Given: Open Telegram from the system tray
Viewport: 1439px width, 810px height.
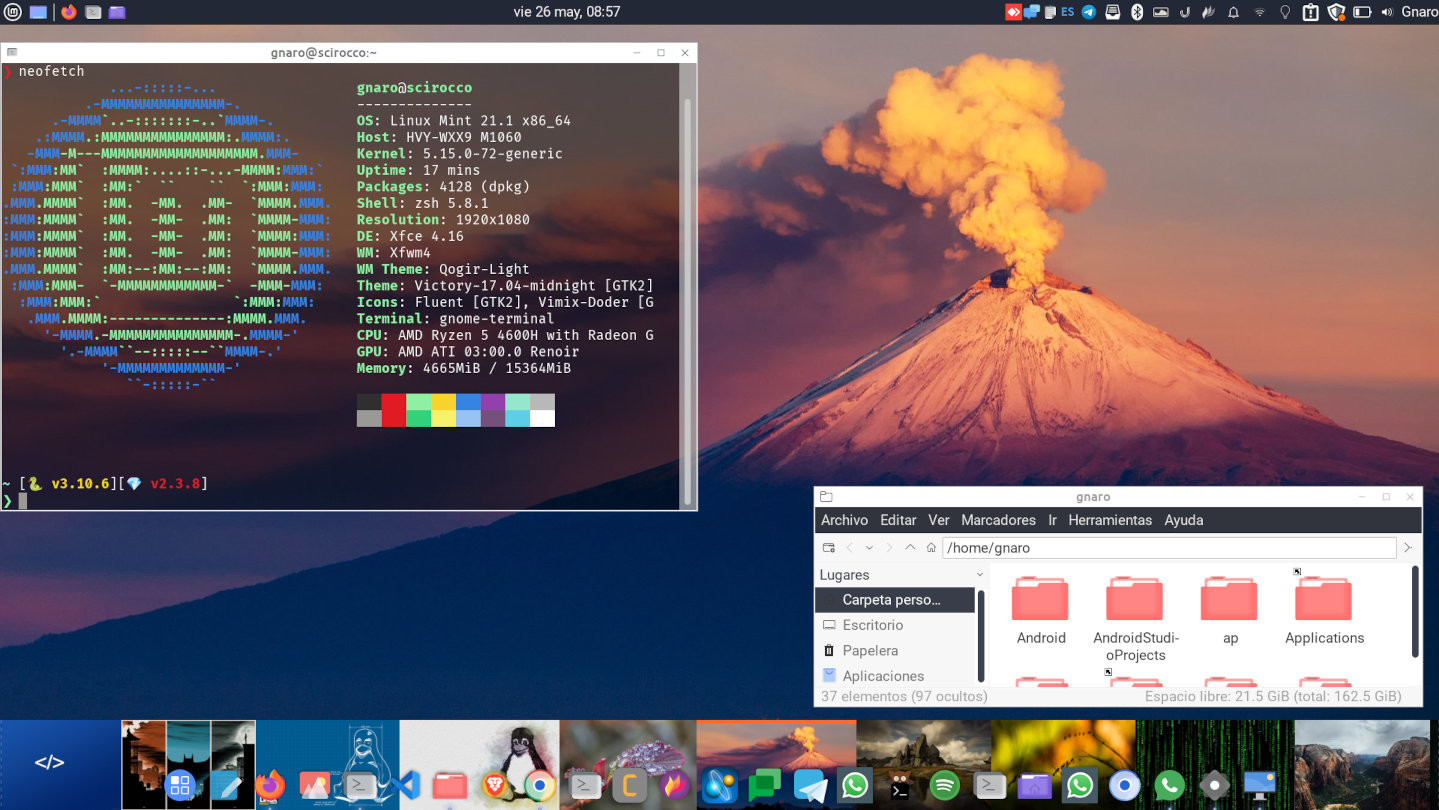Looking at the screenshot, I should 1088,12.
